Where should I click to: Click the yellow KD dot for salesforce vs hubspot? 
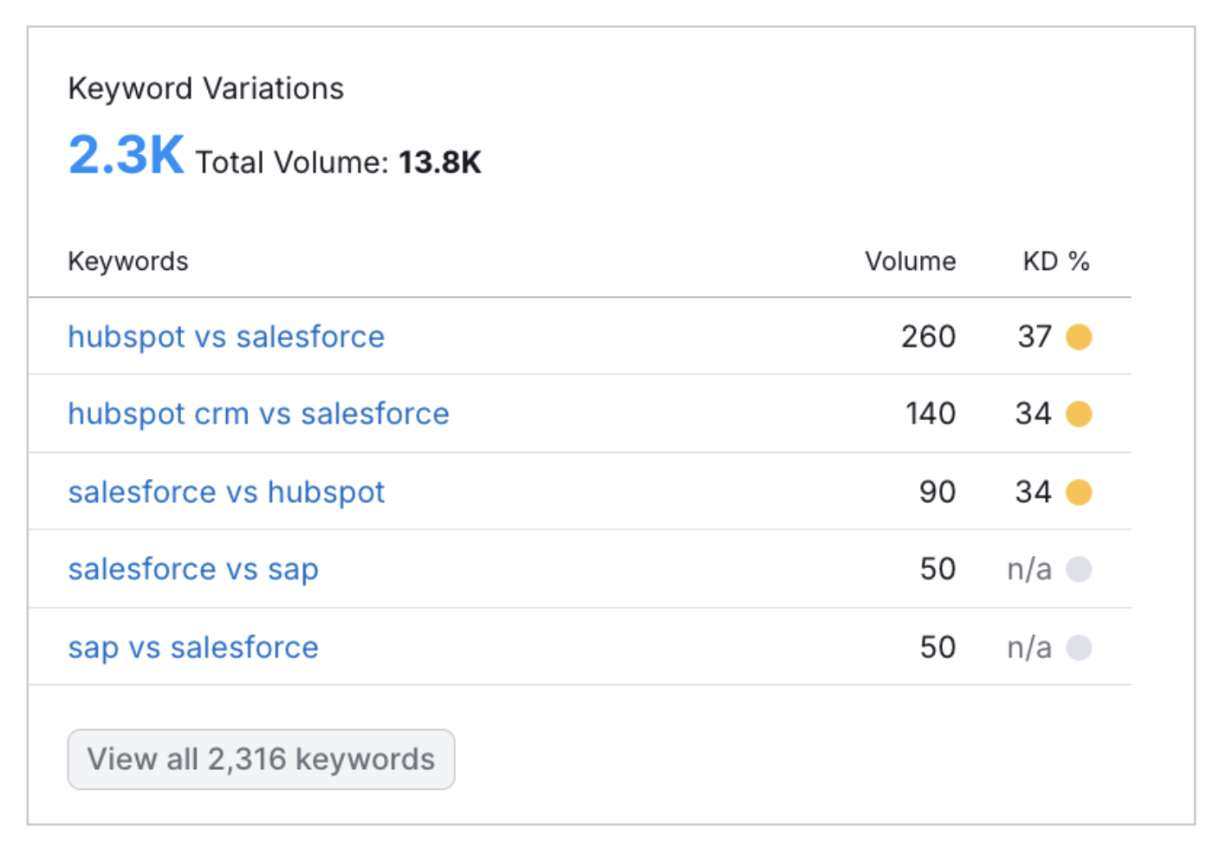1078,492
